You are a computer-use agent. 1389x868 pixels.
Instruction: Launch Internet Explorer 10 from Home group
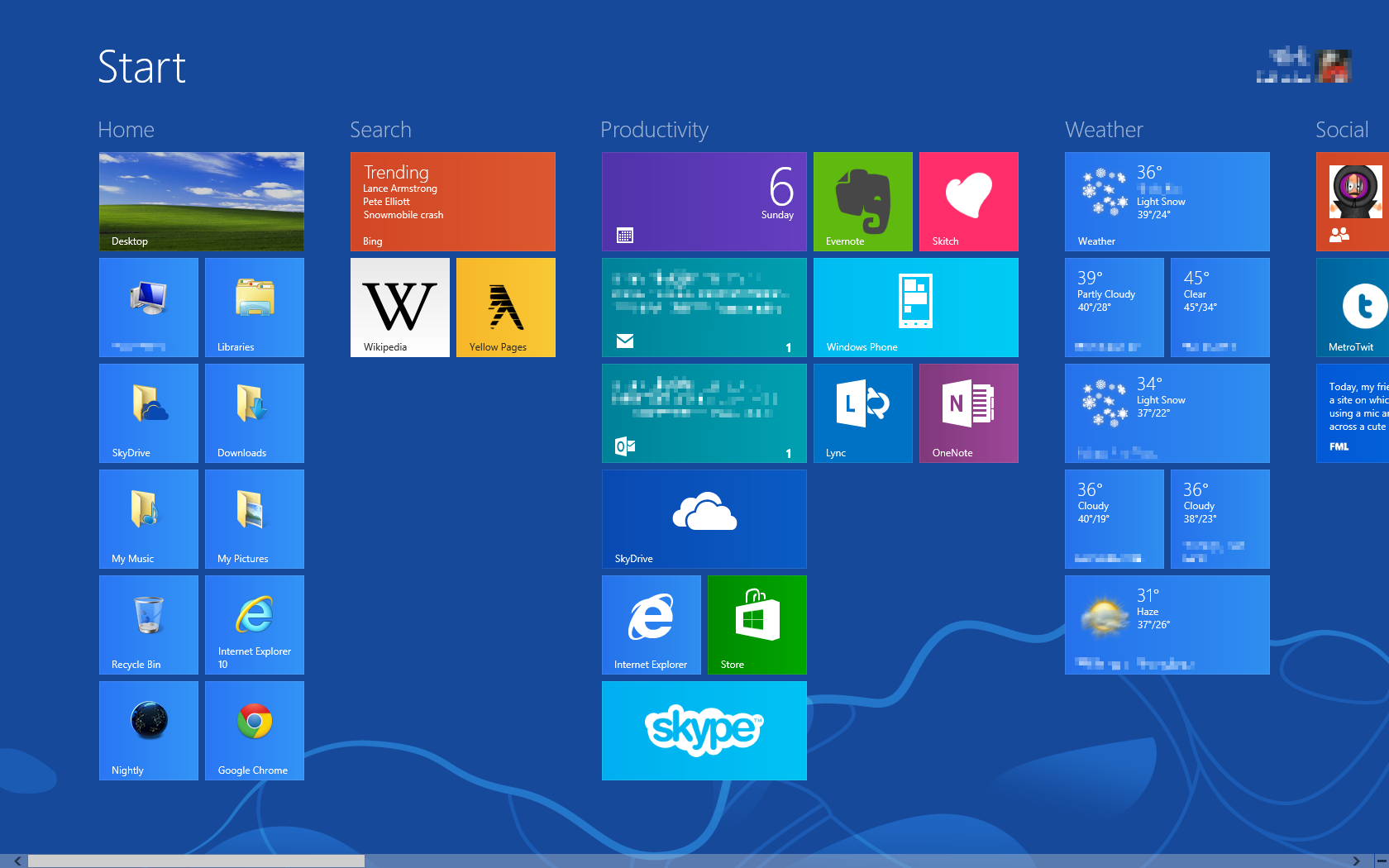[255, 625]
